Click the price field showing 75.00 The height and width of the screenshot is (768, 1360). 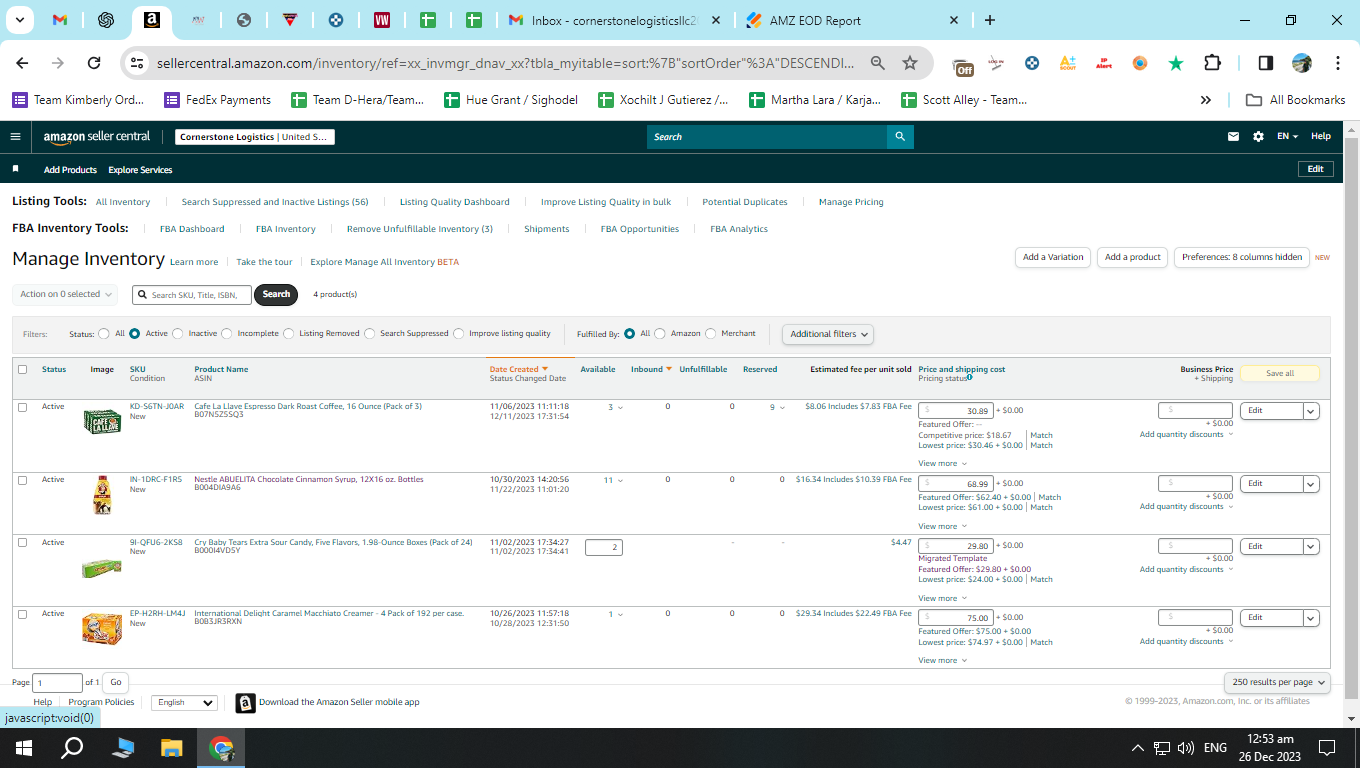point(956,618)
